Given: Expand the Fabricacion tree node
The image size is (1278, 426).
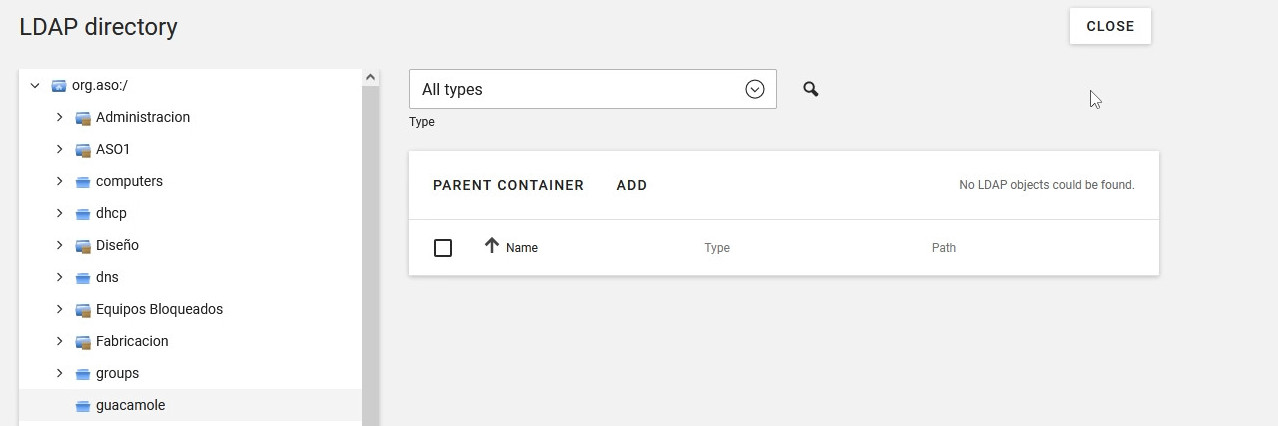Looking at the screenshot, I should click(59, 341).
